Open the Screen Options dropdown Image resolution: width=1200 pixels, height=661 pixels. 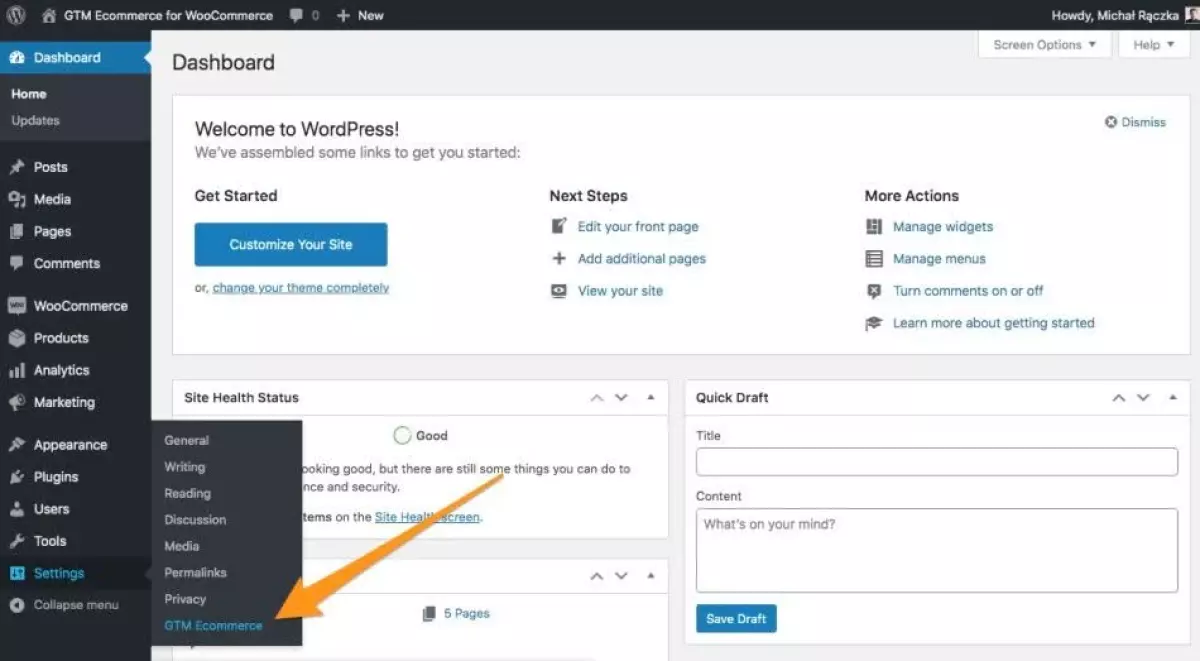pos(1045,44)
